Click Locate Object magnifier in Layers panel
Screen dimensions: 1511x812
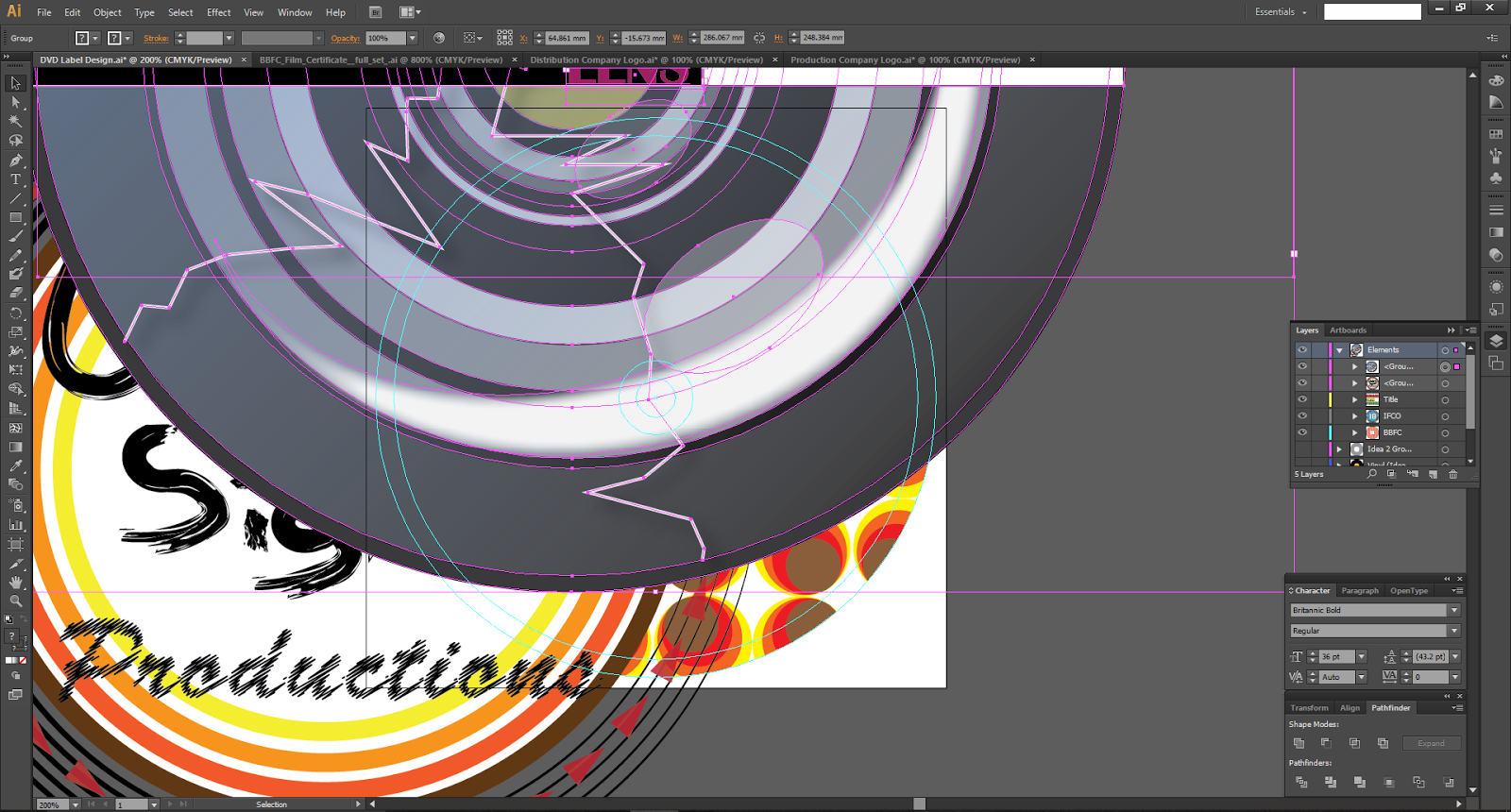(1372, 474)
